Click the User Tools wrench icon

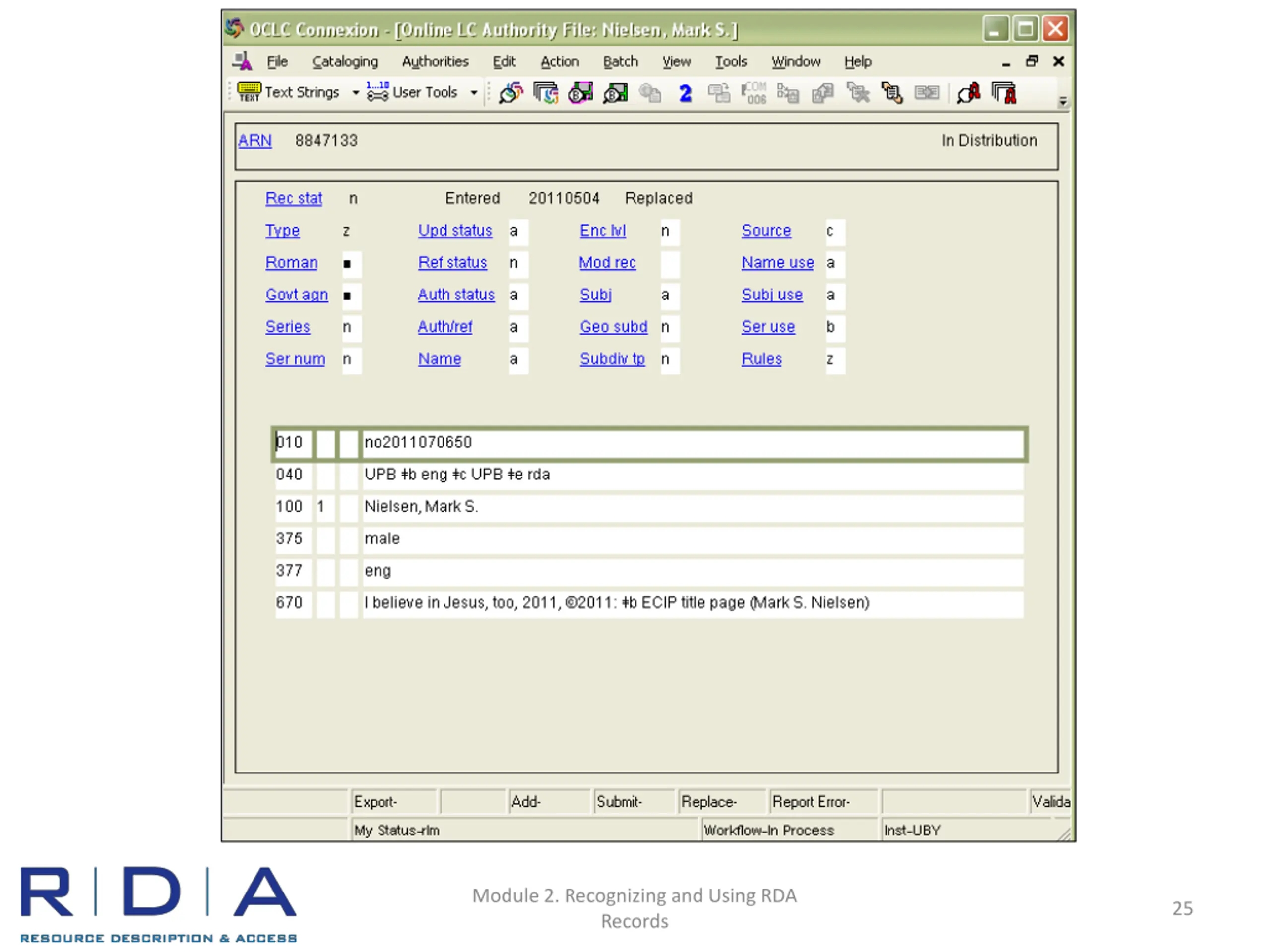coord(377,92)
